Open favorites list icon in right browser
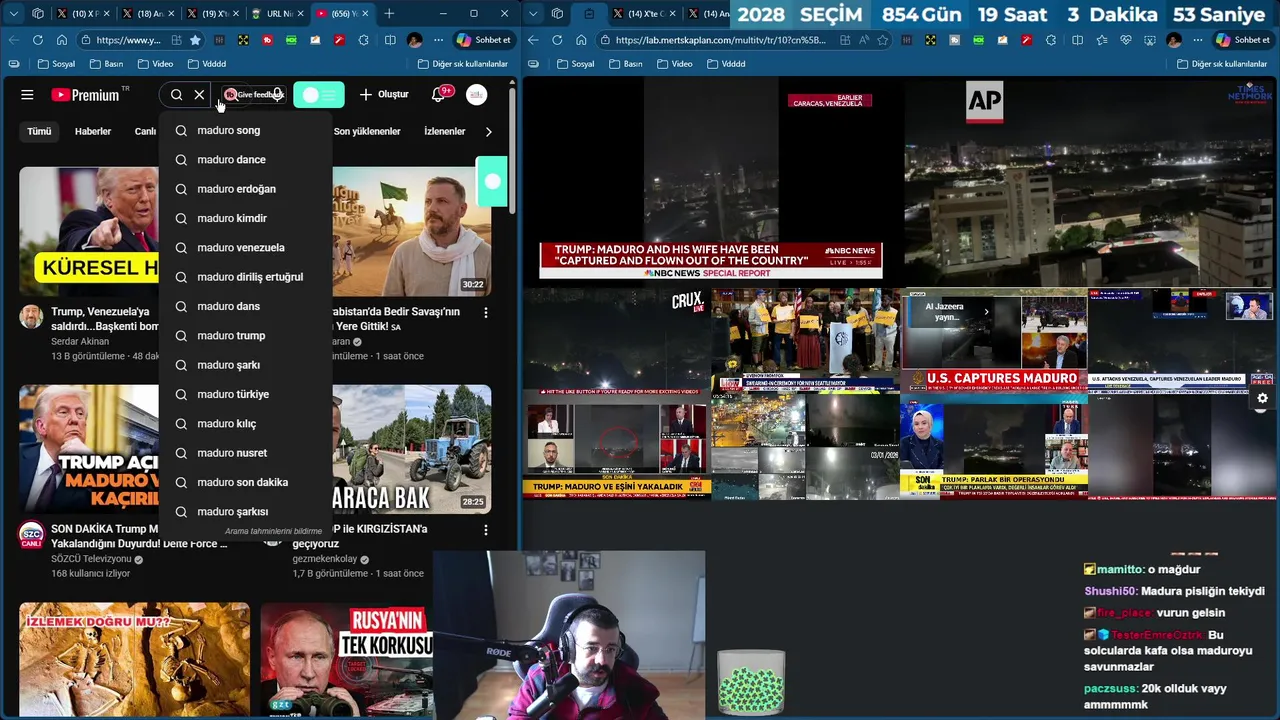The width and height of the screenshot is (1280, 720). point(1101,40)
